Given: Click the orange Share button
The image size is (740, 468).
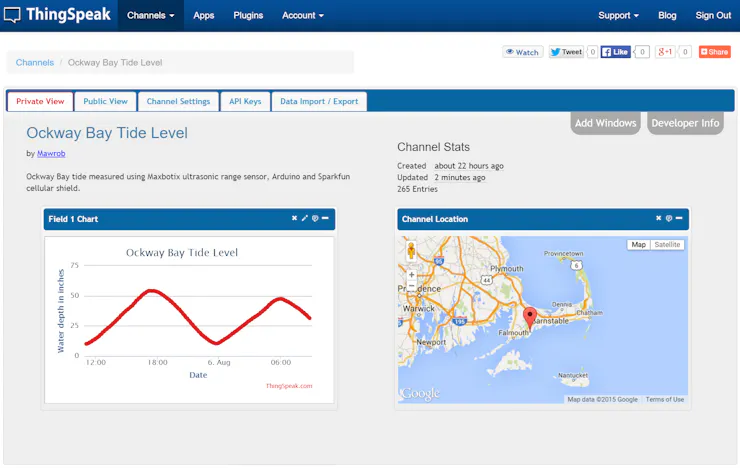Looking at the screenshot, I should tap(715, 52).
